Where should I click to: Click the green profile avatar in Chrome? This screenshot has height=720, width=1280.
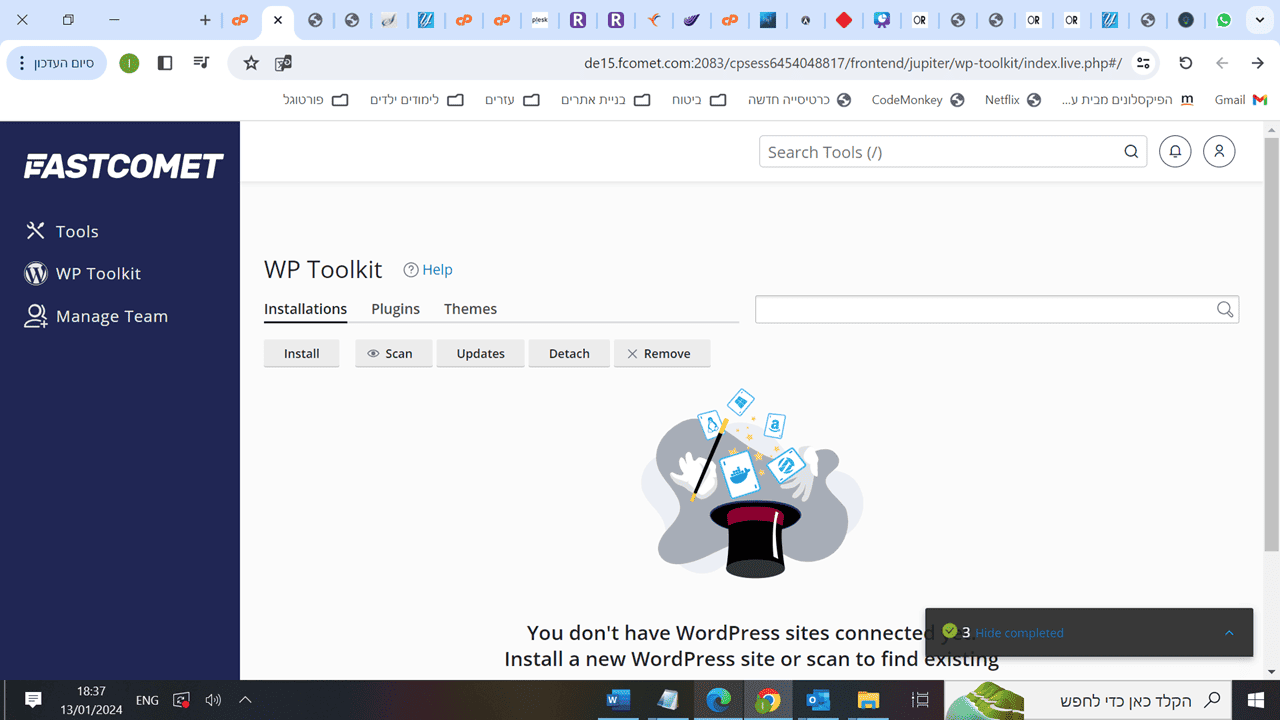tap(129, 63)
